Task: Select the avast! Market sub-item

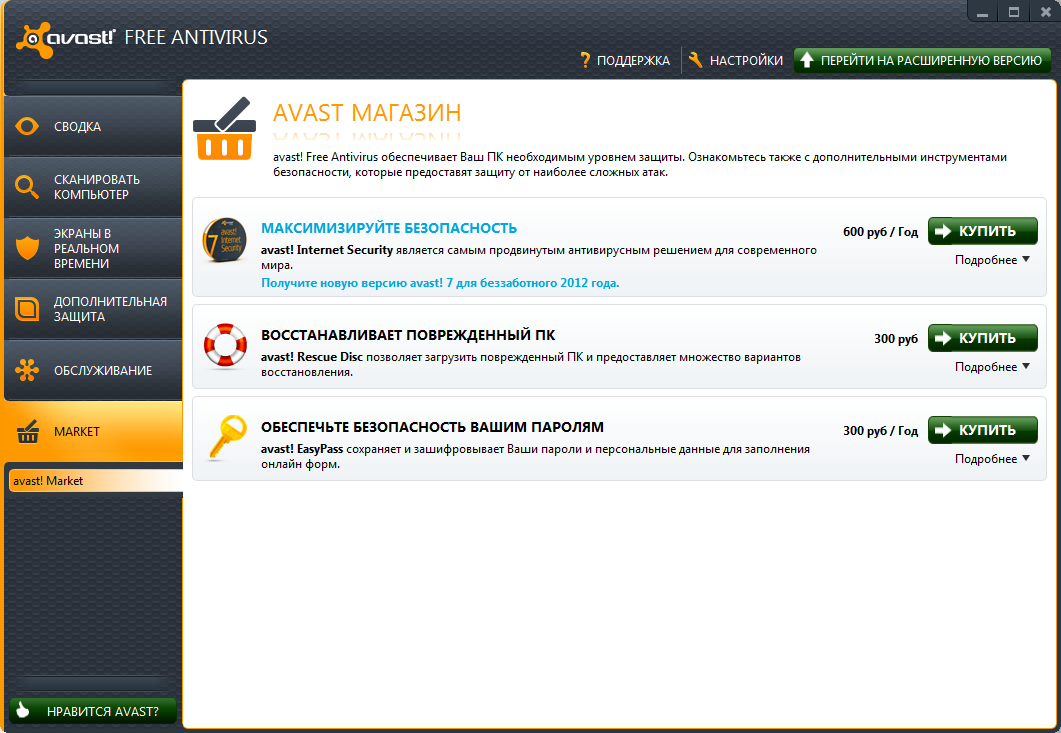Action: (x=95, y=481)
